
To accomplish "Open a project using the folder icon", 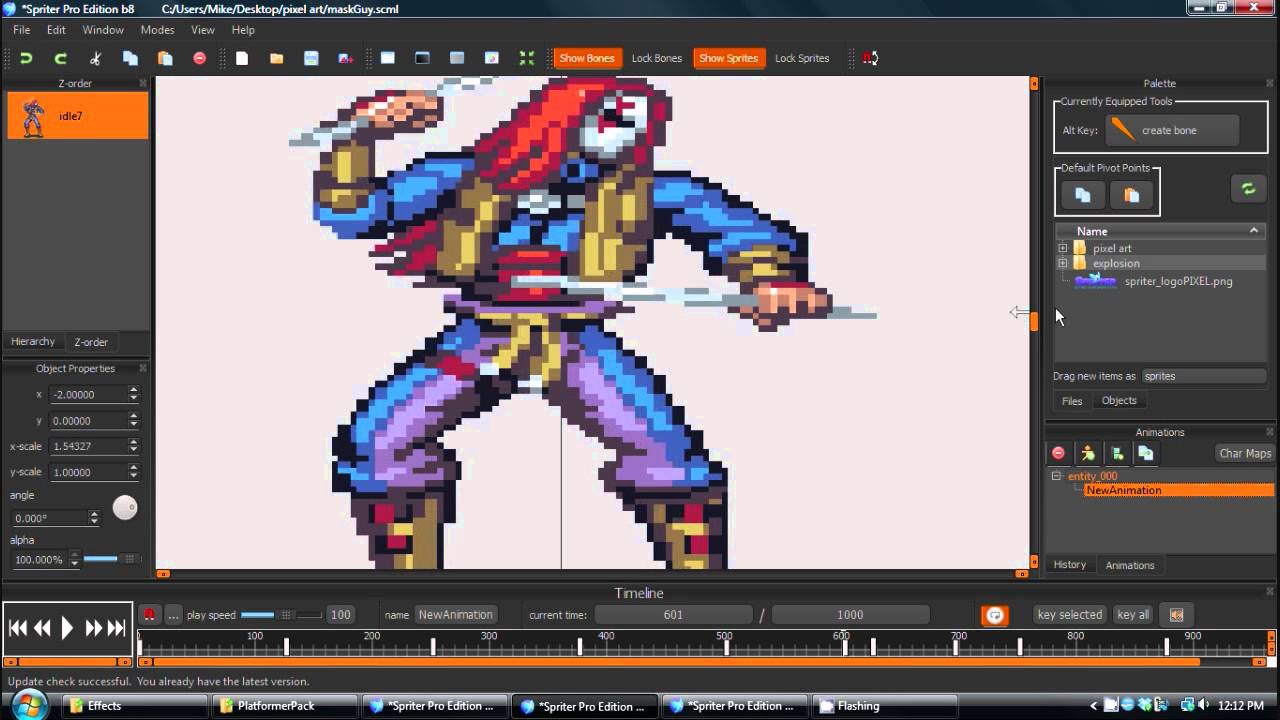I will (276, 58).
